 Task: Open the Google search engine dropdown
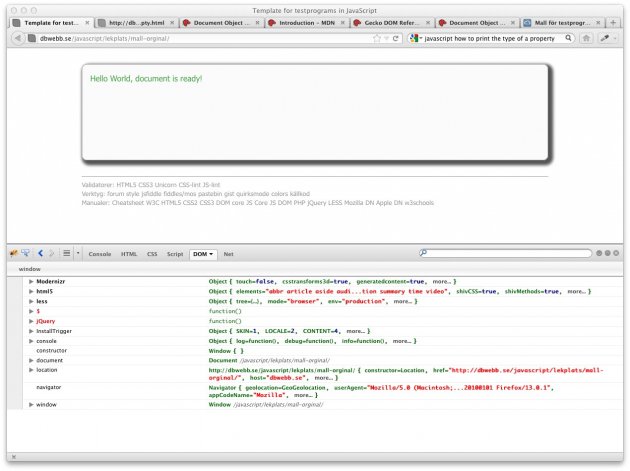coord(416,38)
